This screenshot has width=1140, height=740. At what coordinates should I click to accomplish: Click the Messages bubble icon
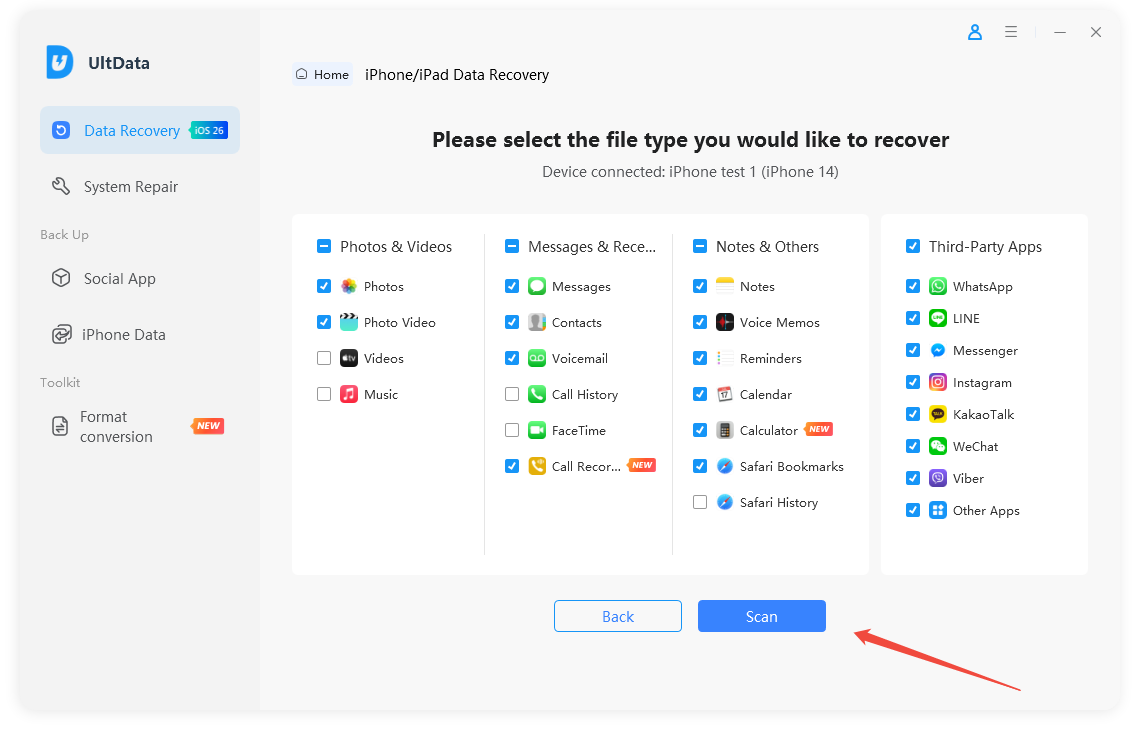pyautogui.click(x=537, y=286)
